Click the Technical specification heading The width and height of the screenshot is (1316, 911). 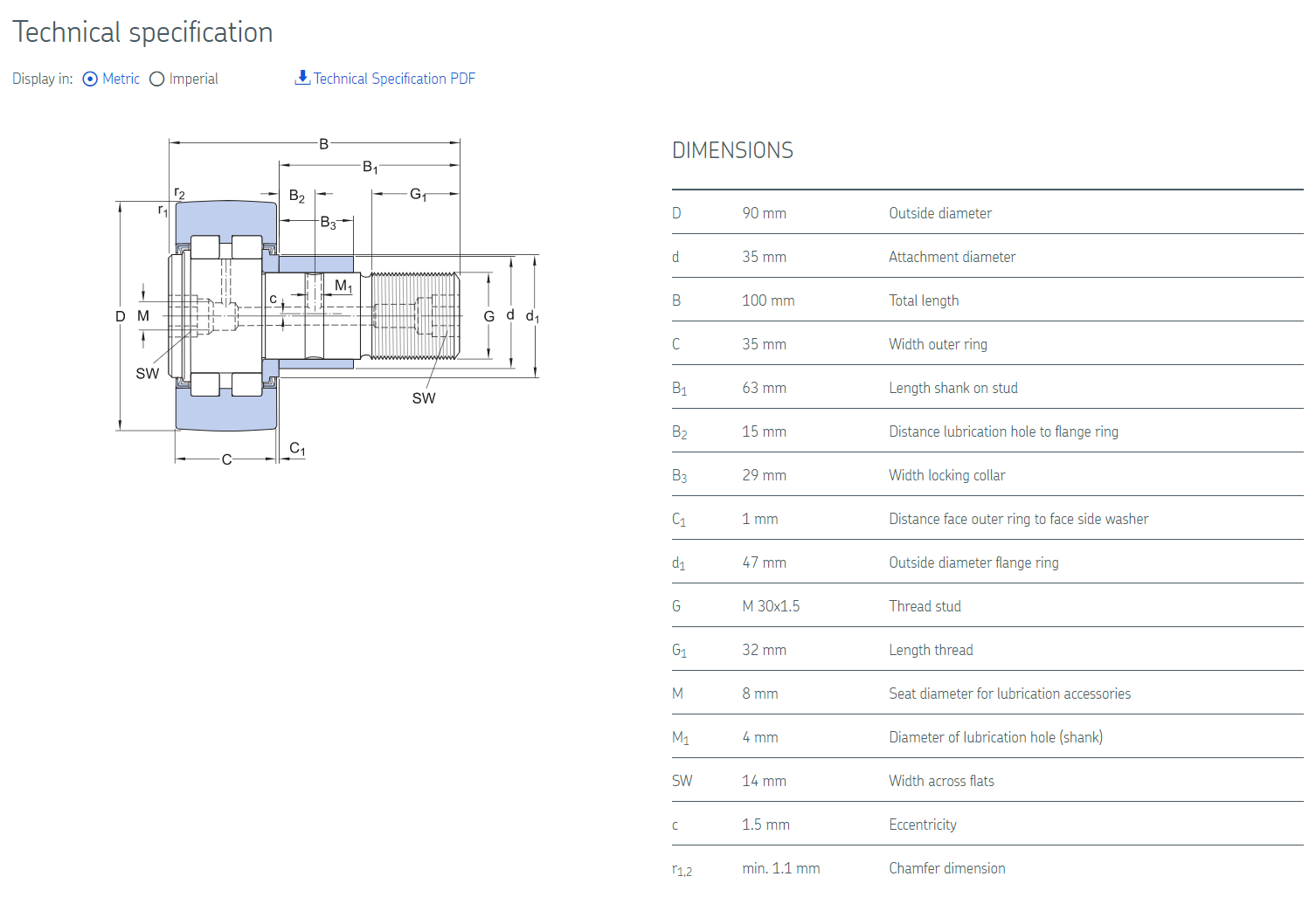tap(142, 32)
